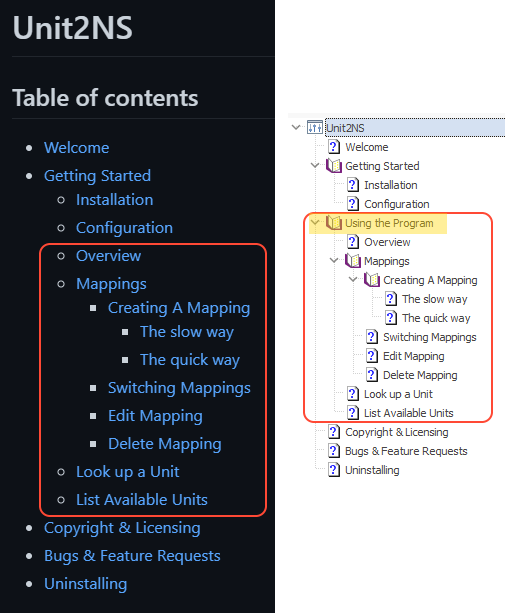Select Mappings in the tree view
Image resolution: width=505 pixels, height=613 pixels.
(x=387, y=261)
